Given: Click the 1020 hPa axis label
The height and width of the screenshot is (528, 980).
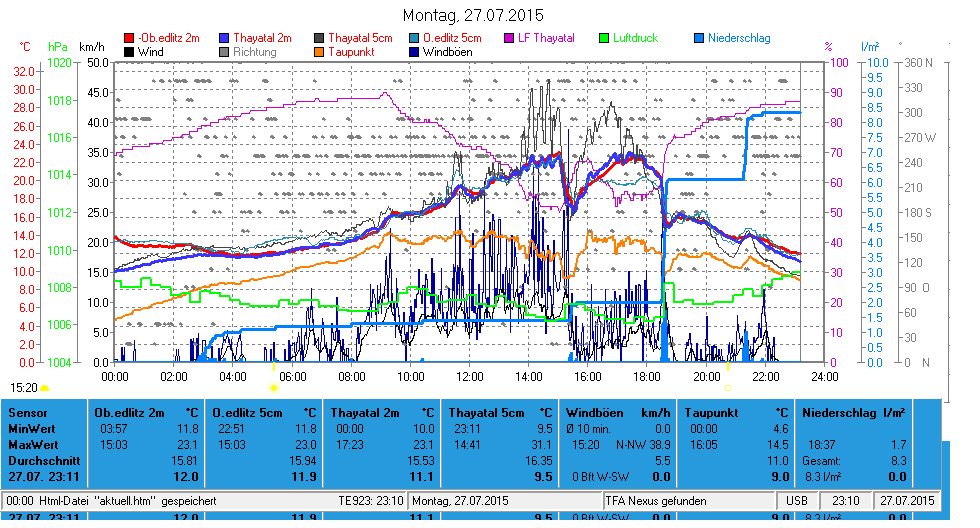Looking at the screenshot, I should [59, 62].
